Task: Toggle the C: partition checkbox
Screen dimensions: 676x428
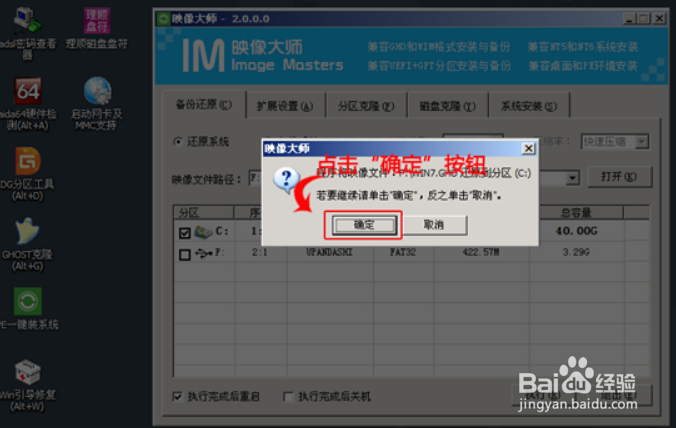Action: coord(185,233)
